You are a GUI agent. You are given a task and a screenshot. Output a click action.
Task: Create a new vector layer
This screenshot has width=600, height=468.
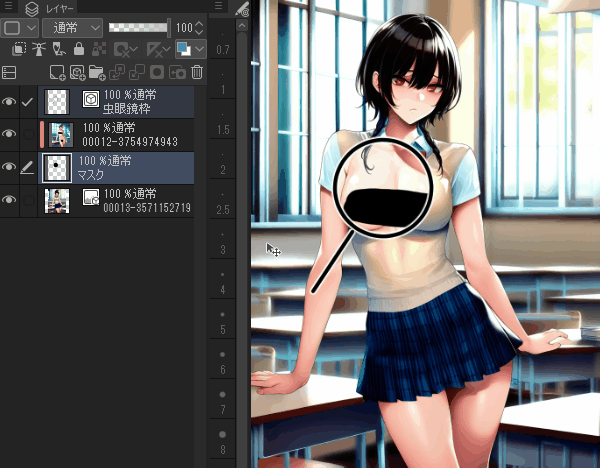coord(76,72)
